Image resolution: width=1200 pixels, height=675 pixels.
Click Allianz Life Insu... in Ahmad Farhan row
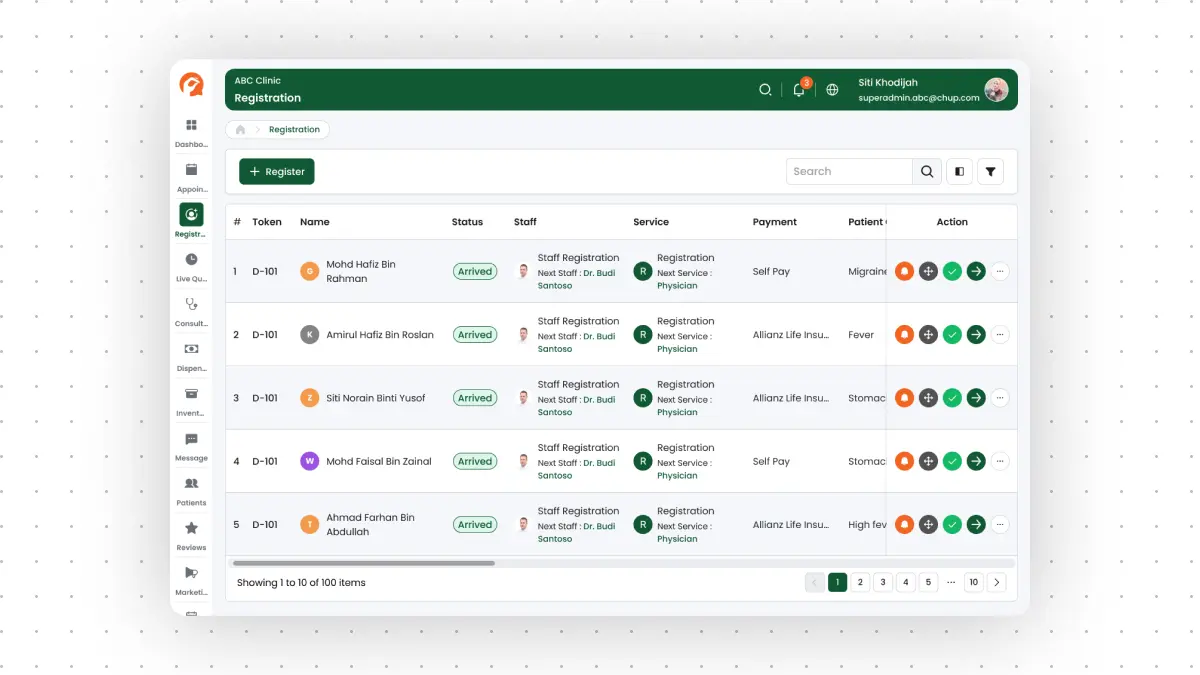[791, 524]
